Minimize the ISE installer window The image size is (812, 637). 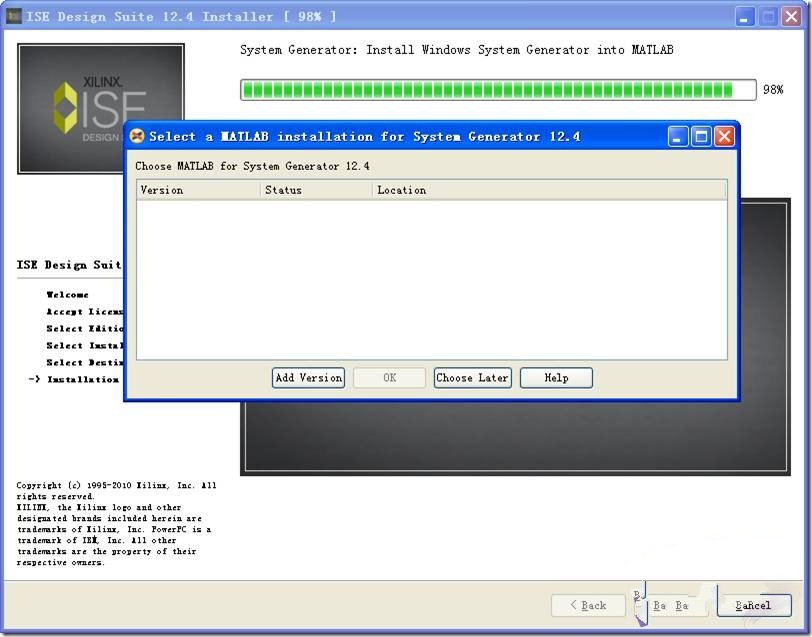click(744, 17)
